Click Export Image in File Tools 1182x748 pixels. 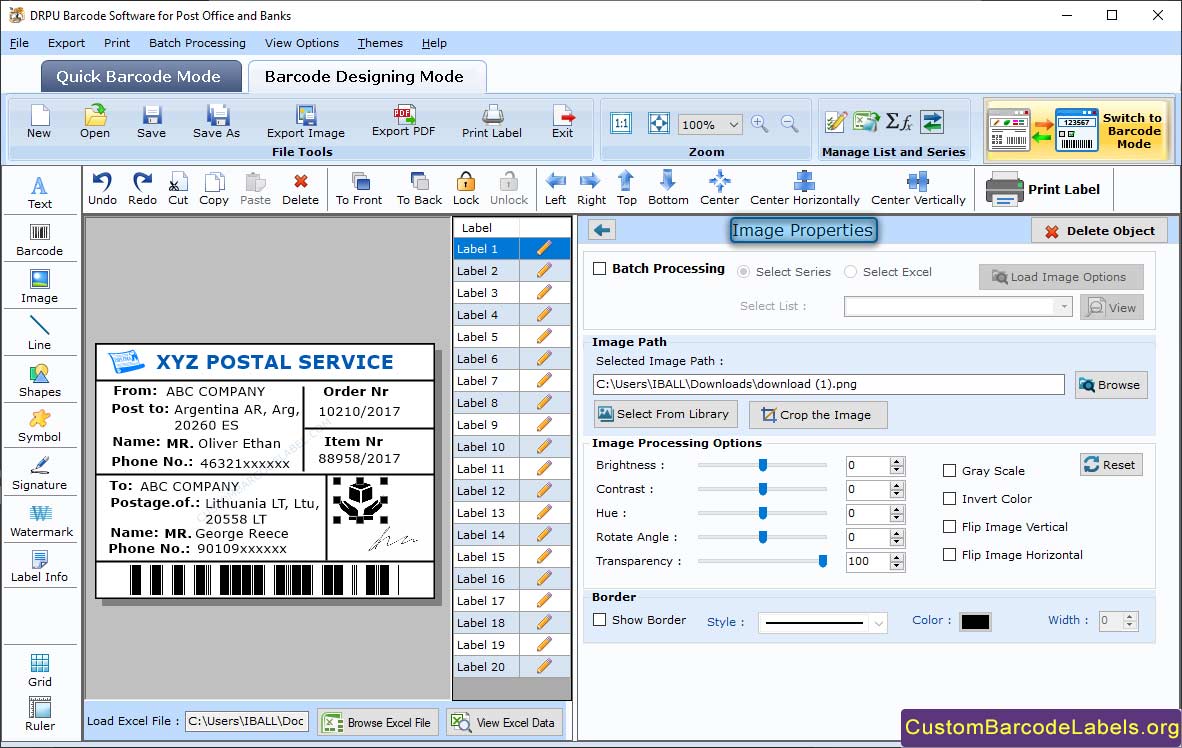[305, 122]
